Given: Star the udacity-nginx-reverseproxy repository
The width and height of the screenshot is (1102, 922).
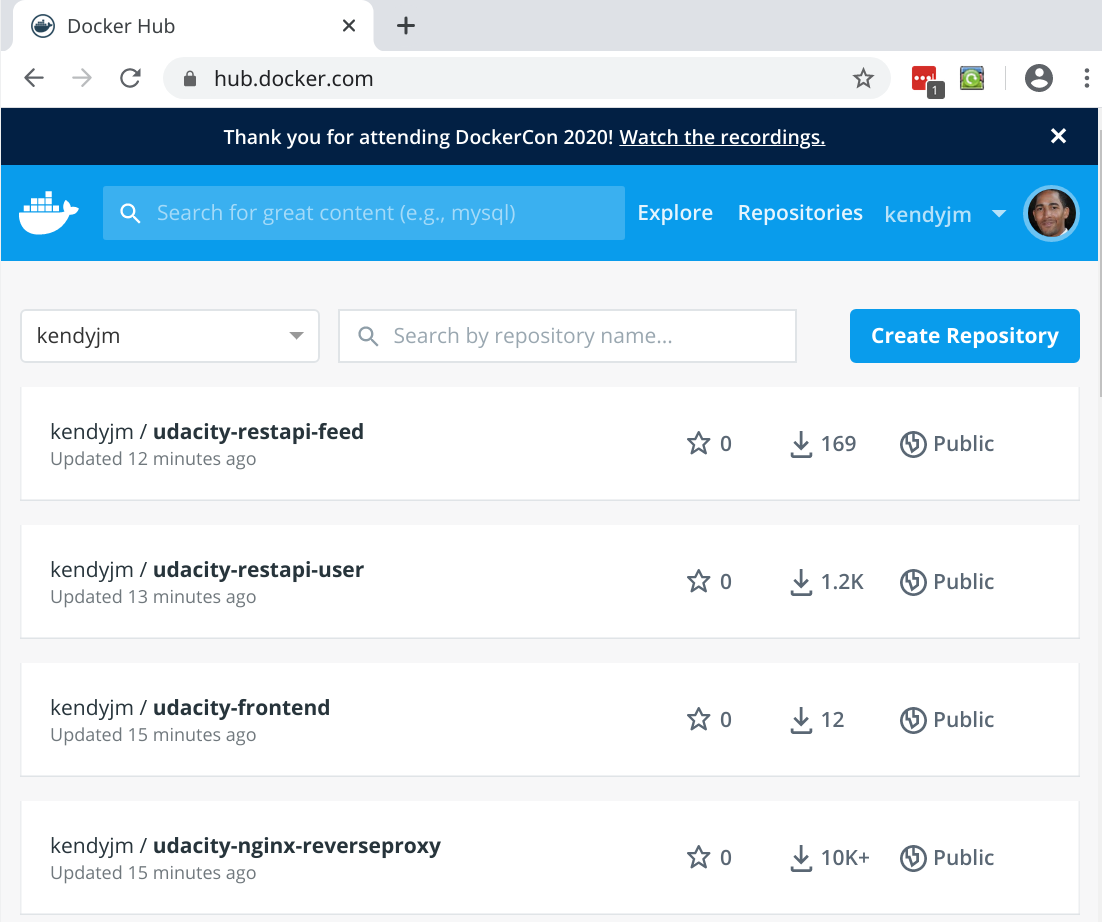Looking at the screenshot, I should [x=699, y=857].
